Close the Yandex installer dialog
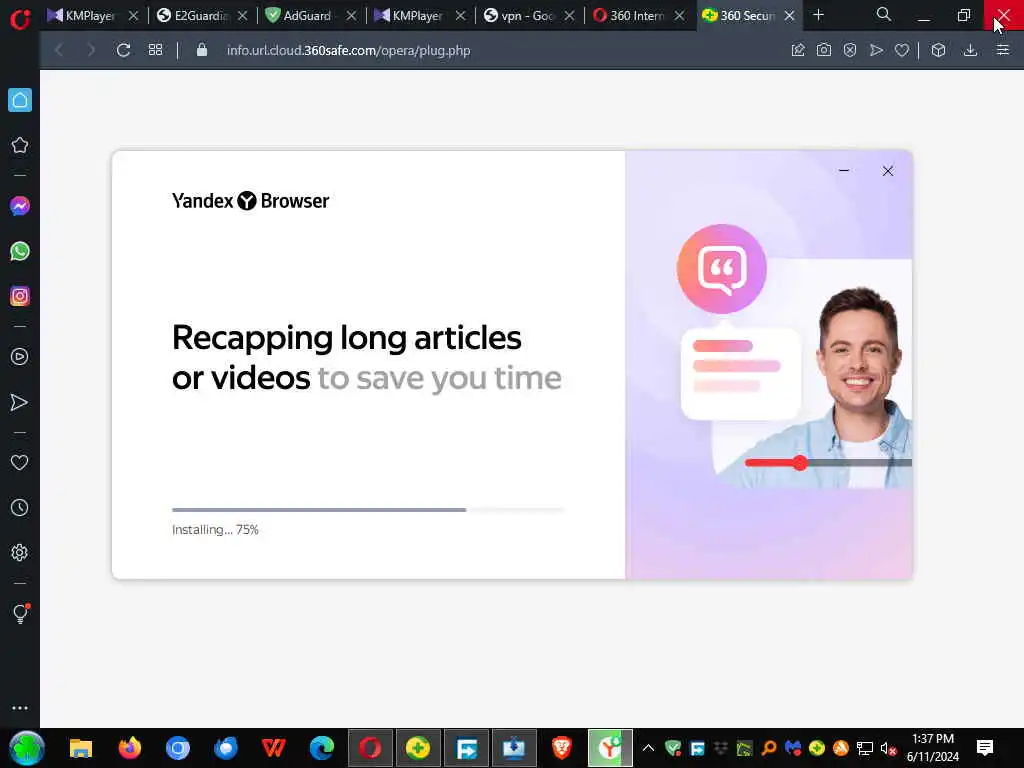 coord(888,171)
